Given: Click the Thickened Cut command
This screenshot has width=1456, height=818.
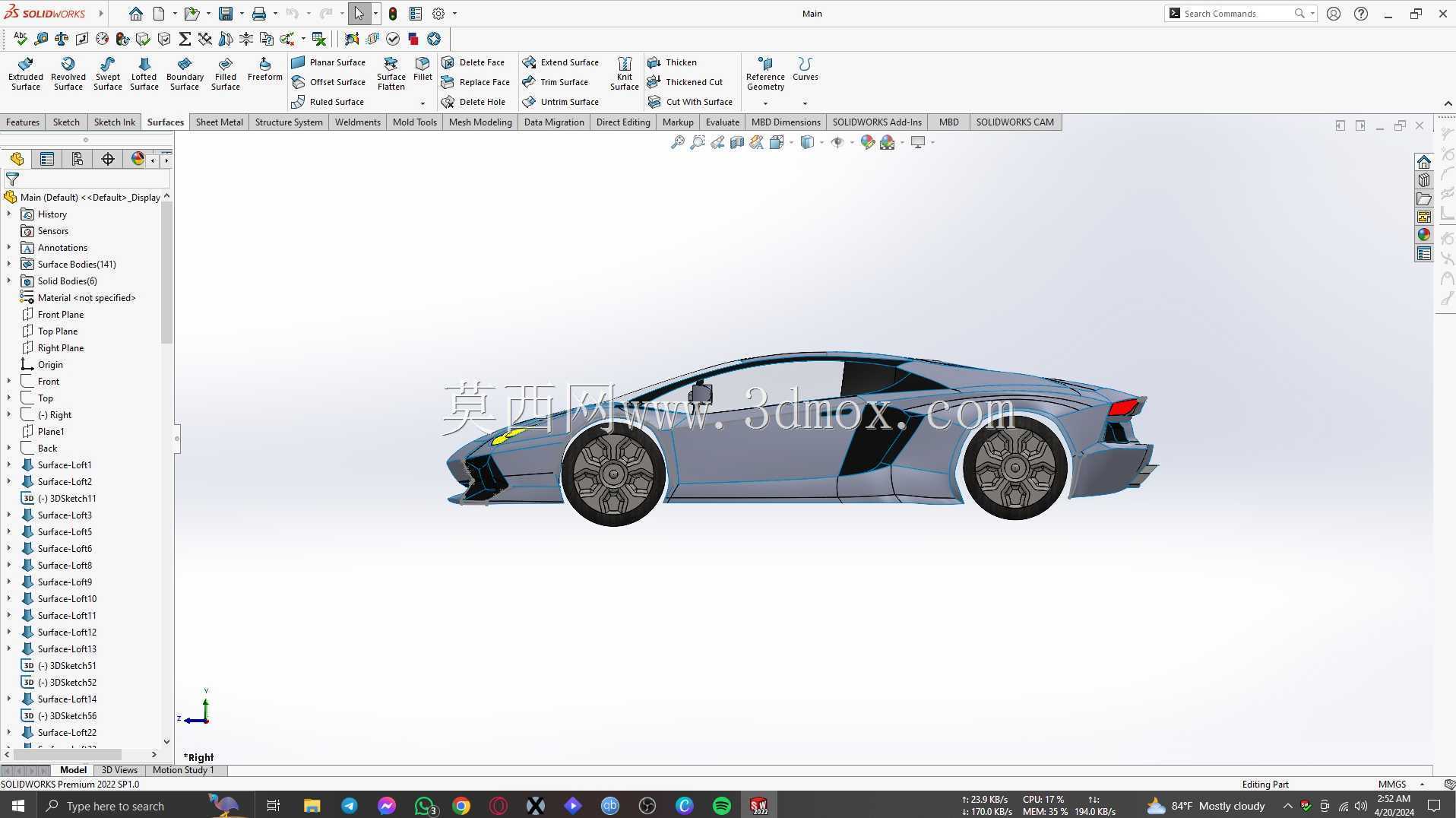Looking at the screenshot, I should (x=685, y=82).
